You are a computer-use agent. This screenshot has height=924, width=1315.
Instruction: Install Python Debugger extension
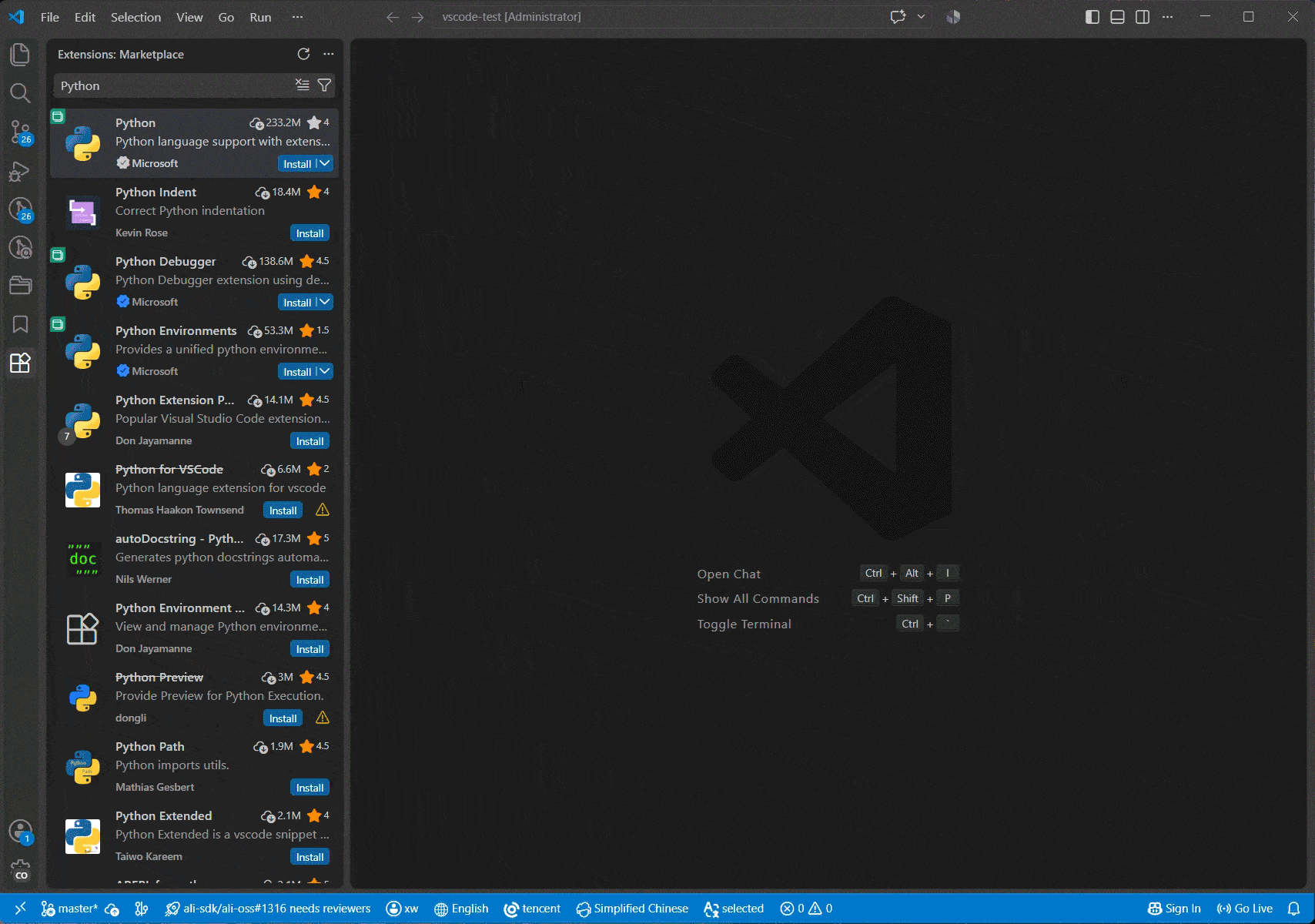click(x=296, y=303)
